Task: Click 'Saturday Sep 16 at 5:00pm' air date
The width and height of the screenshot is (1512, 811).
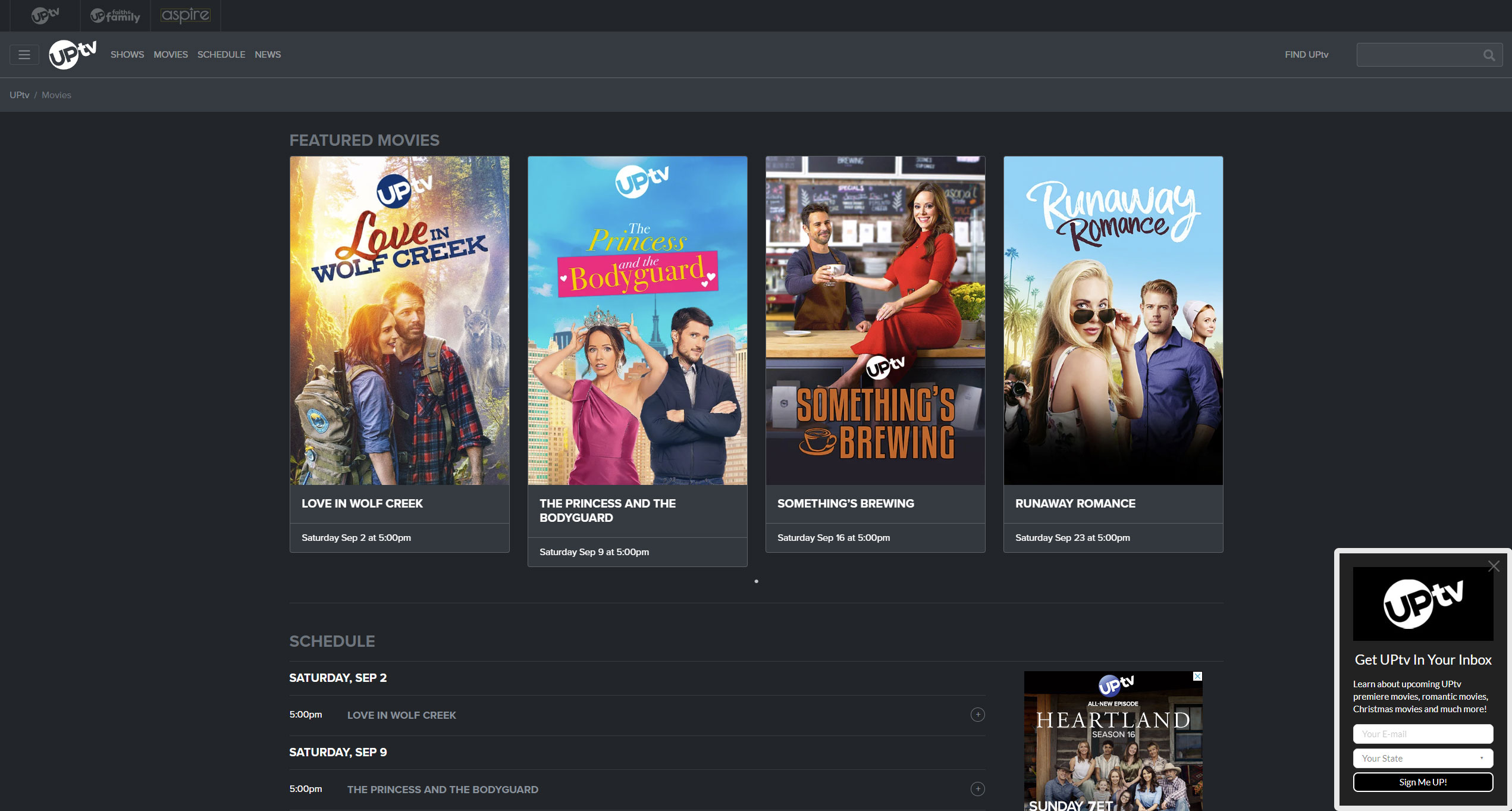Action: 834,538
